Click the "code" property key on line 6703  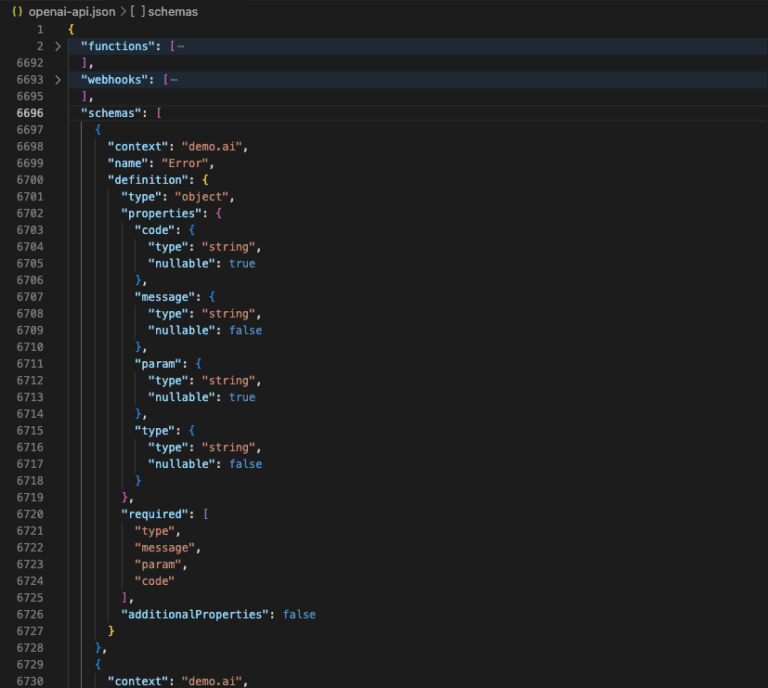[x=155, y=230]
